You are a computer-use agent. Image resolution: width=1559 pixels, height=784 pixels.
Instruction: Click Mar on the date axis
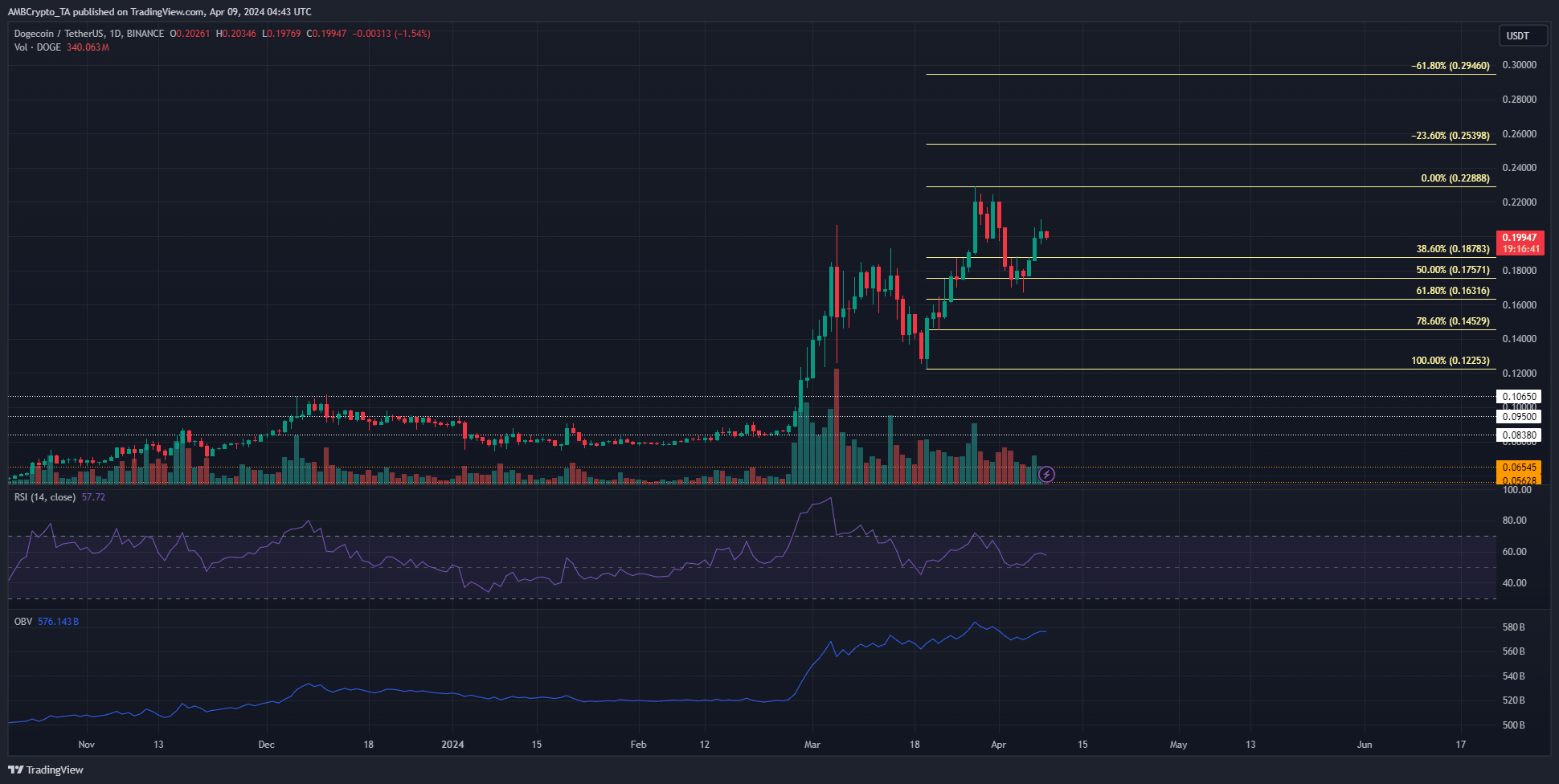(812, 745)
